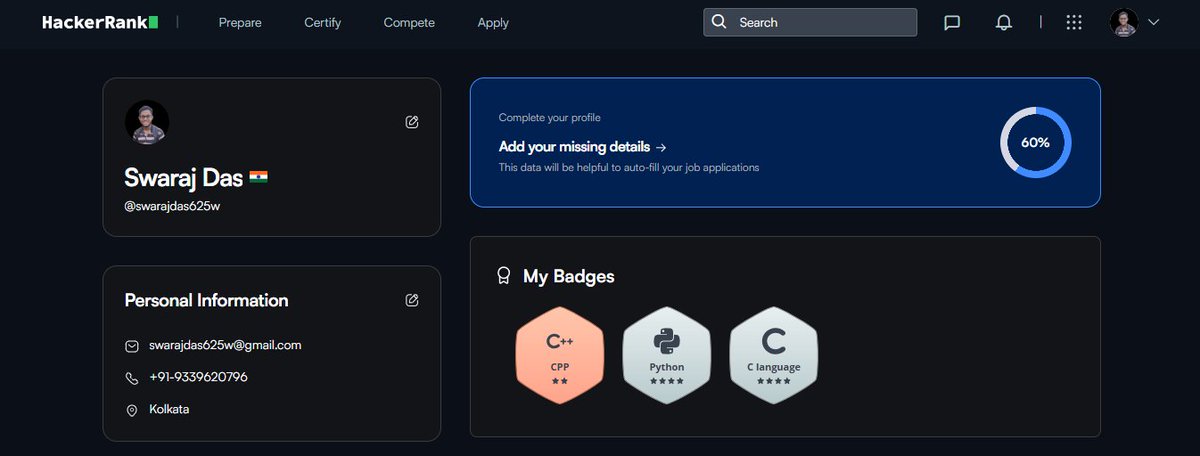Open the CPP badge
The height and width of the screenshot is (456, 1200).
(559, 353)
